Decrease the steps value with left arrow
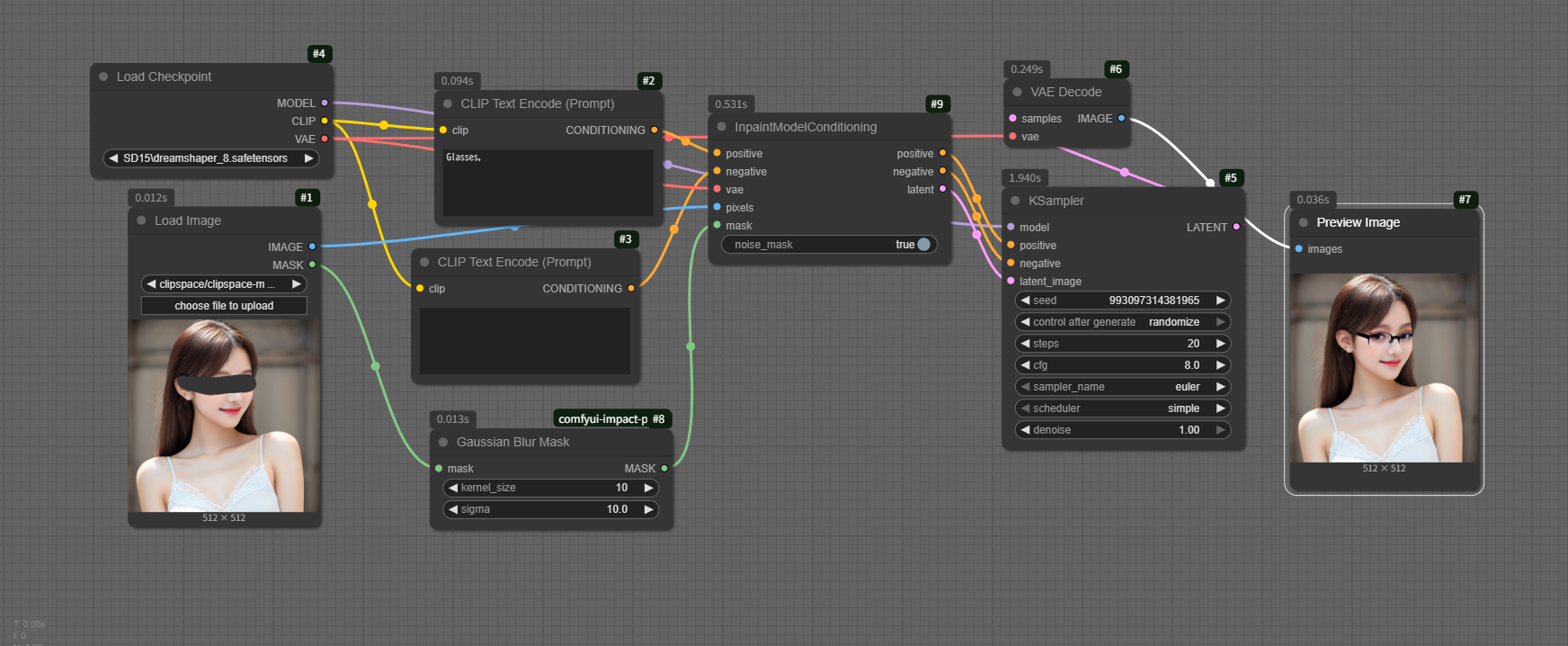The image size is (1568, 646). pyautogui.click(x=1025, y=344)
